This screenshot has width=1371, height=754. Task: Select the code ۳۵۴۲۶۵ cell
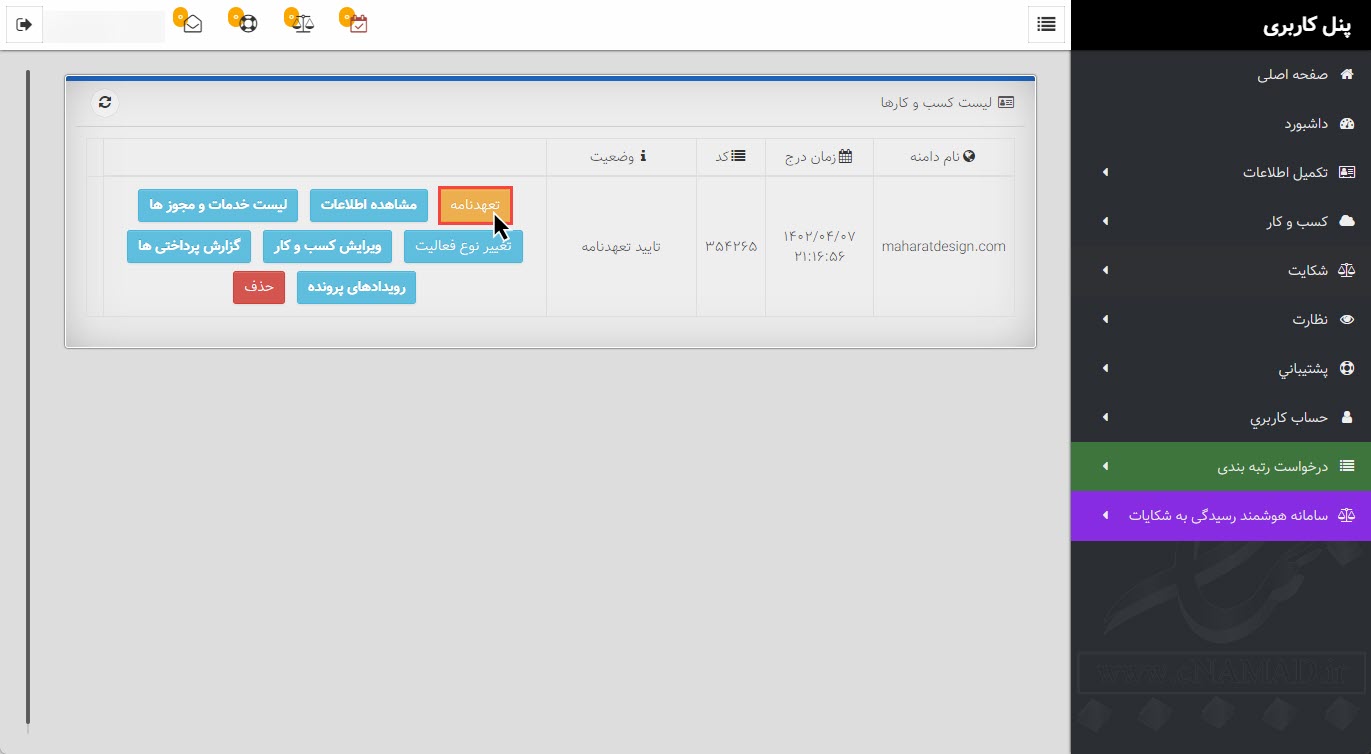coord(731,246)
